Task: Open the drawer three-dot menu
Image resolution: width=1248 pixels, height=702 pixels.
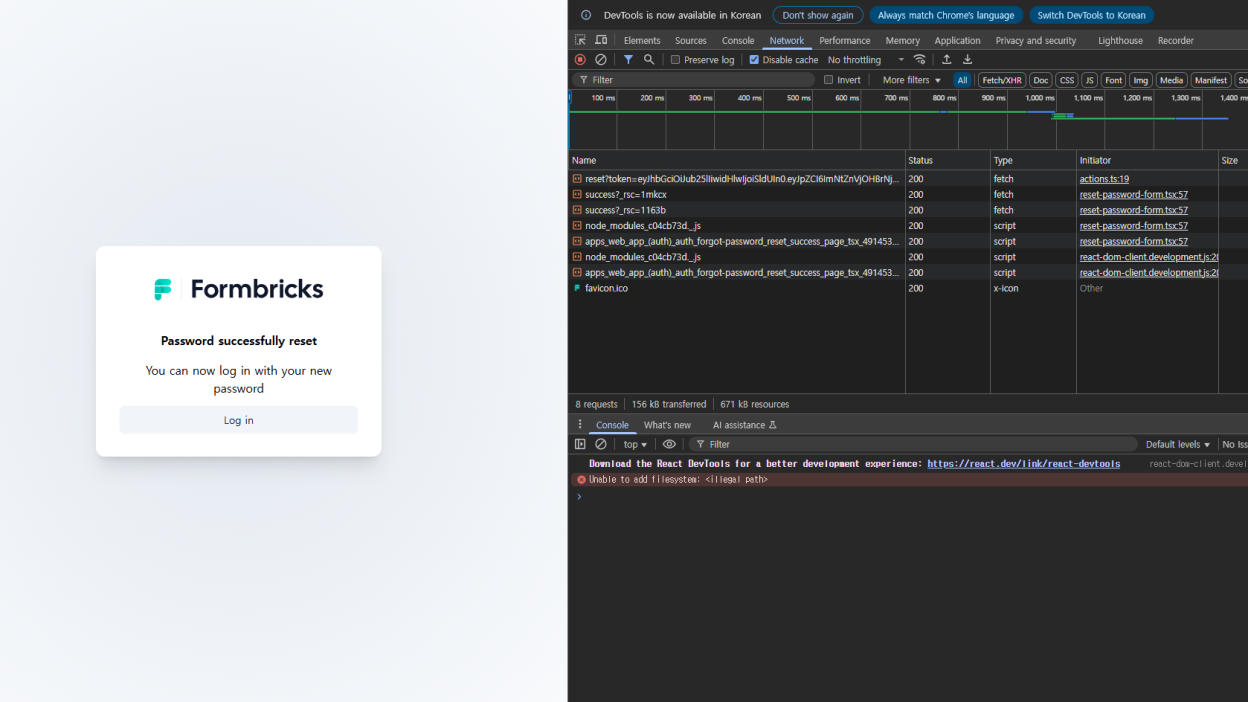Action: coord(579,425)
